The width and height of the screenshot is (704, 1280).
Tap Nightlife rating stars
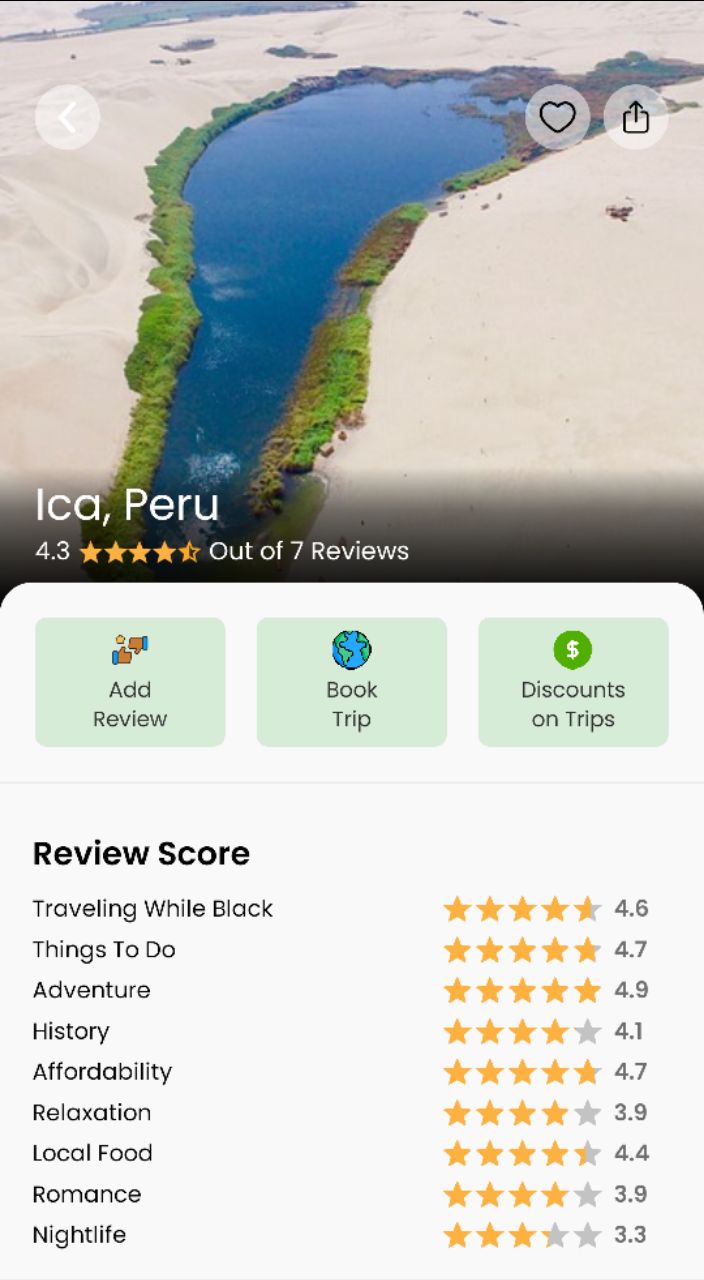tap(522, 1235)
